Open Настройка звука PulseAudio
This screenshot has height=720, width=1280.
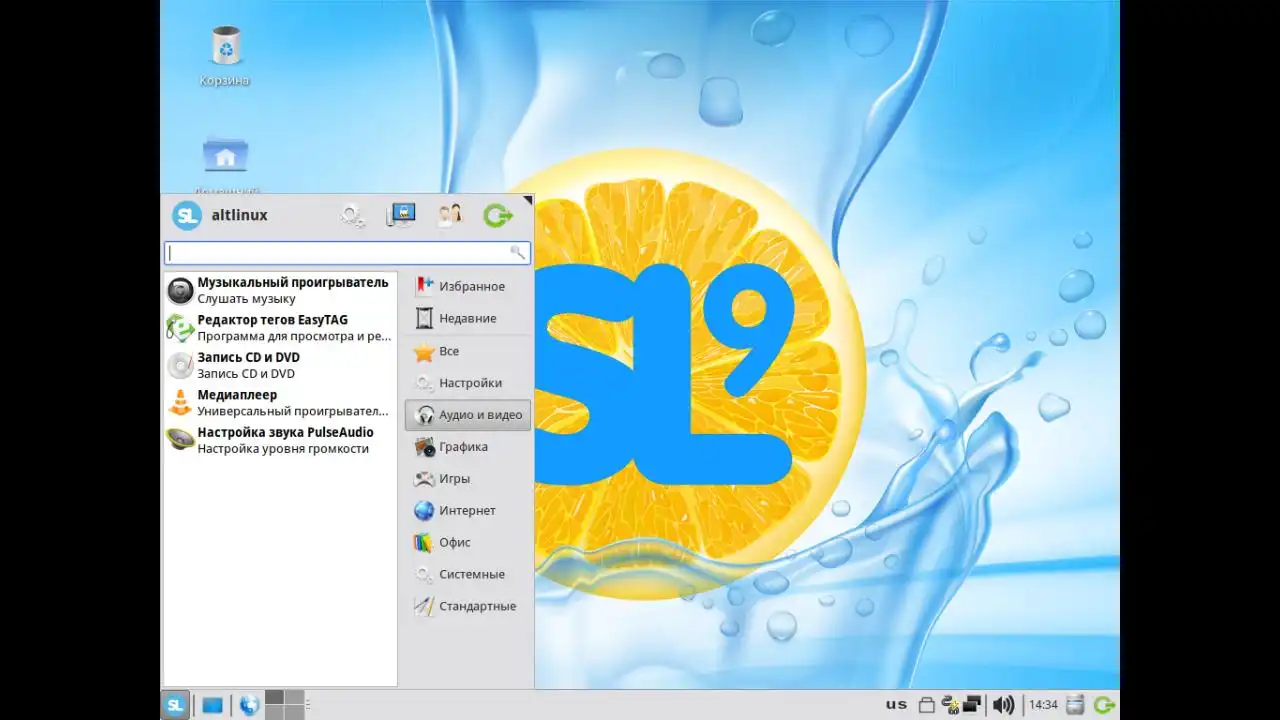coord(279,440)
